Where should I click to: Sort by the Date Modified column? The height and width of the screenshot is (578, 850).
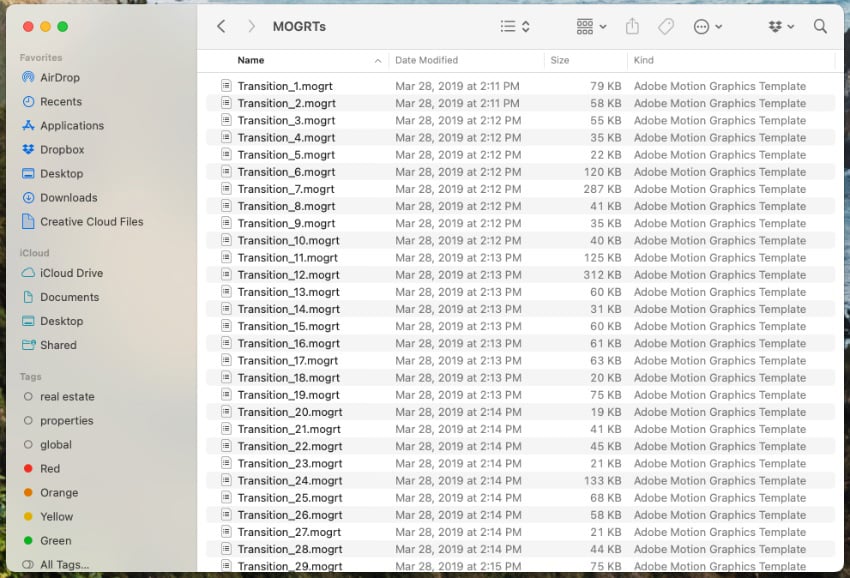(x=426, y=60)
